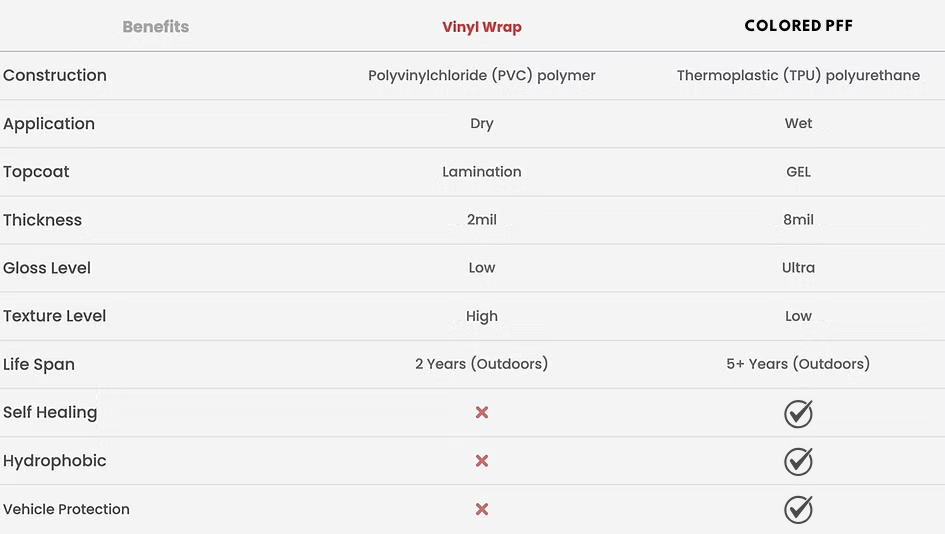Click the Hydrophobic checkmark icon
The width and height of the screenshot is (945, 534).
coord(798,461)
